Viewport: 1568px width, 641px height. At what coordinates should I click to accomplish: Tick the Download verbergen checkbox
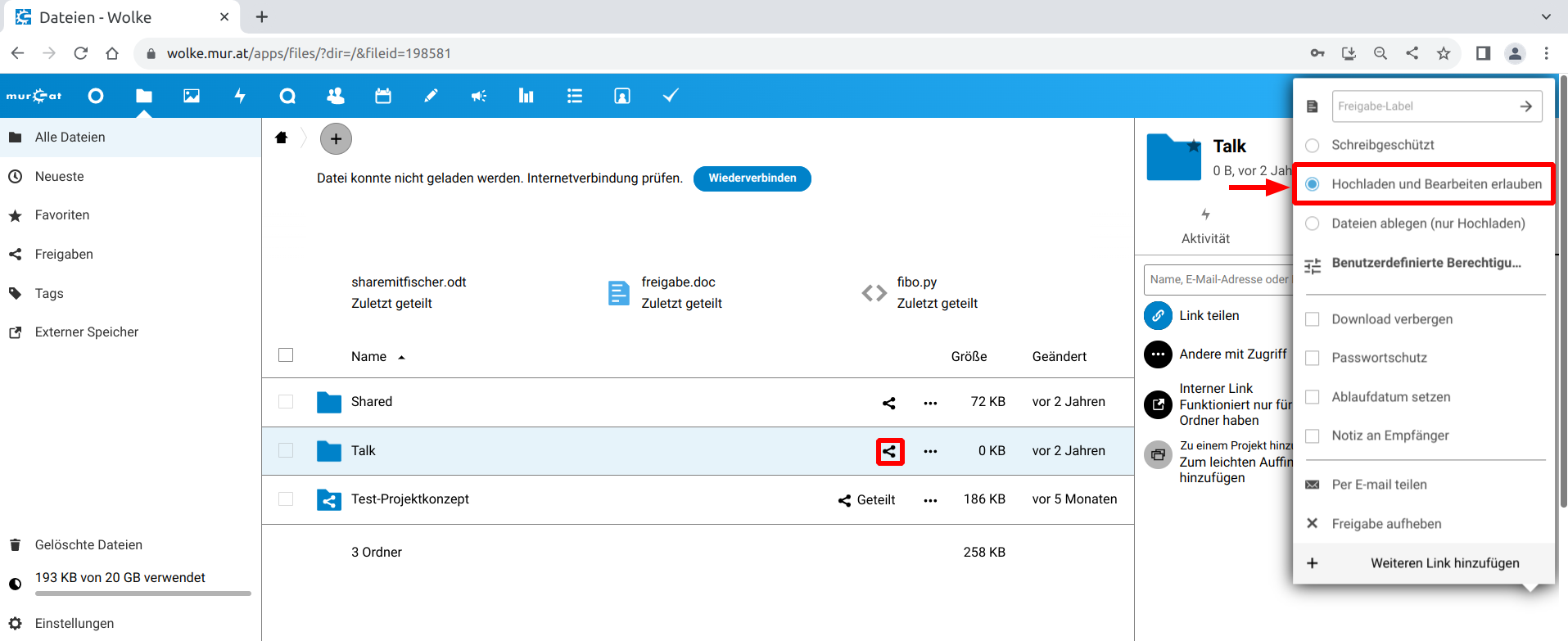click(1313, 319)
